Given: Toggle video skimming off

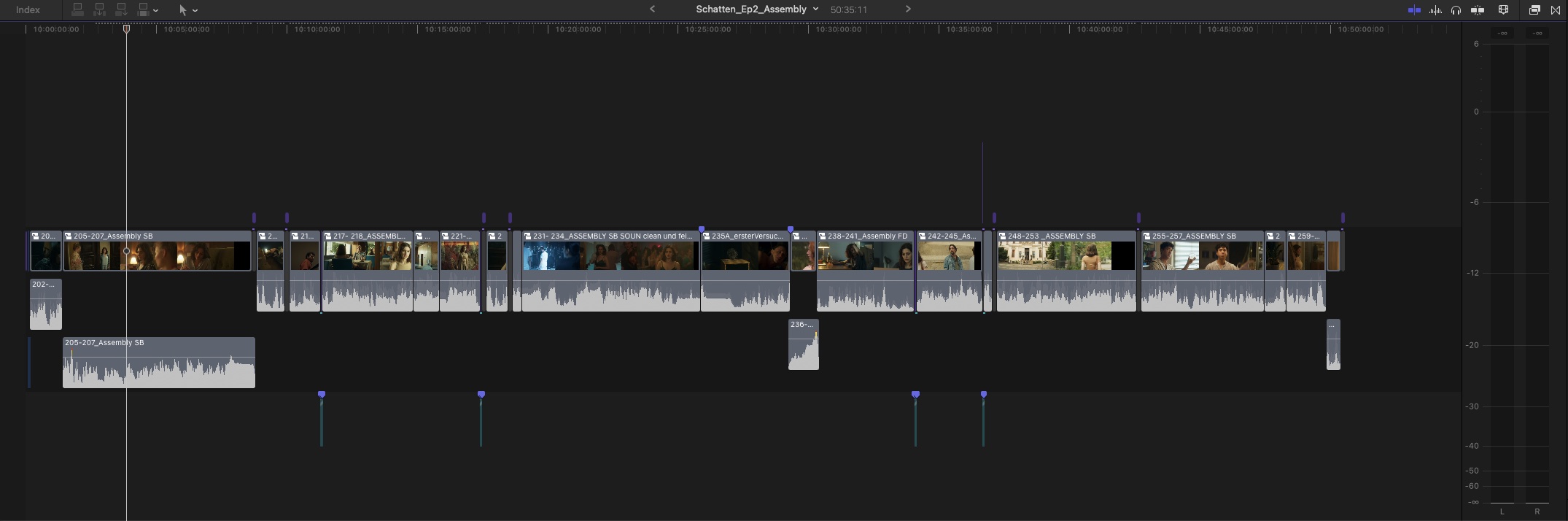Looking at the screenshot, I should click(1414, 10).
